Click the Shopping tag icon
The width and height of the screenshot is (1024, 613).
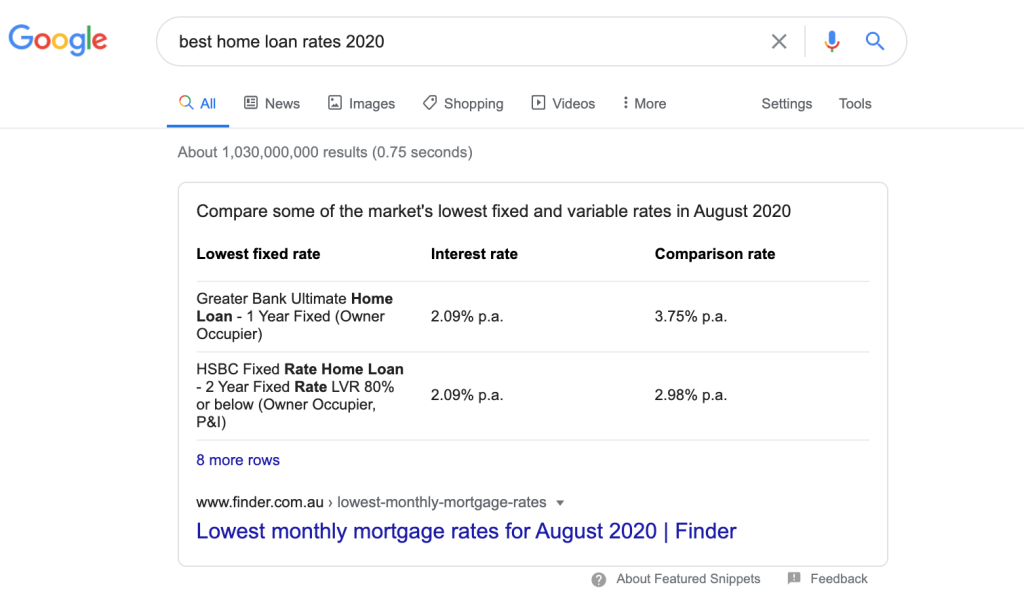click(x=430, y=102)
